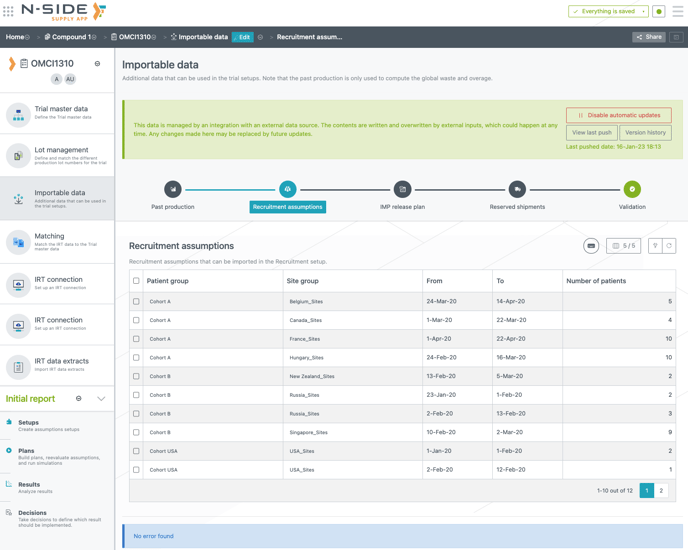
Task: Click the table filter funnel icon
Action: coord(655,246)
